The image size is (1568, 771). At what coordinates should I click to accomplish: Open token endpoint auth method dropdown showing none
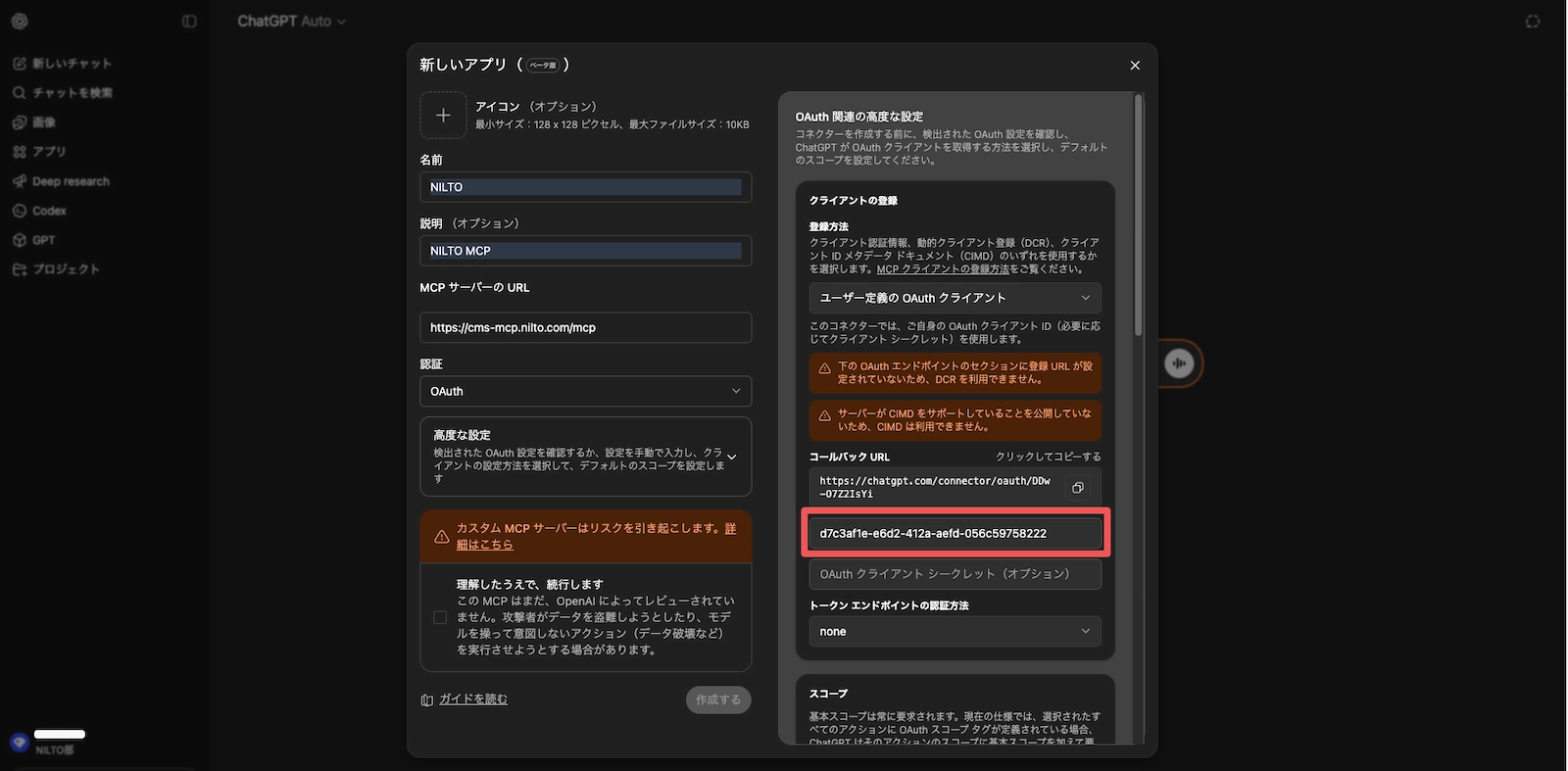coord(955,632)
